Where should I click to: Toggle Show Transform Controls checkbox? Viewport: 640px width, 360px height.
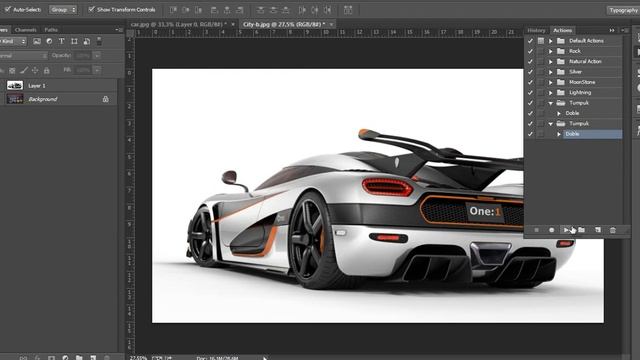pos(91,9)
